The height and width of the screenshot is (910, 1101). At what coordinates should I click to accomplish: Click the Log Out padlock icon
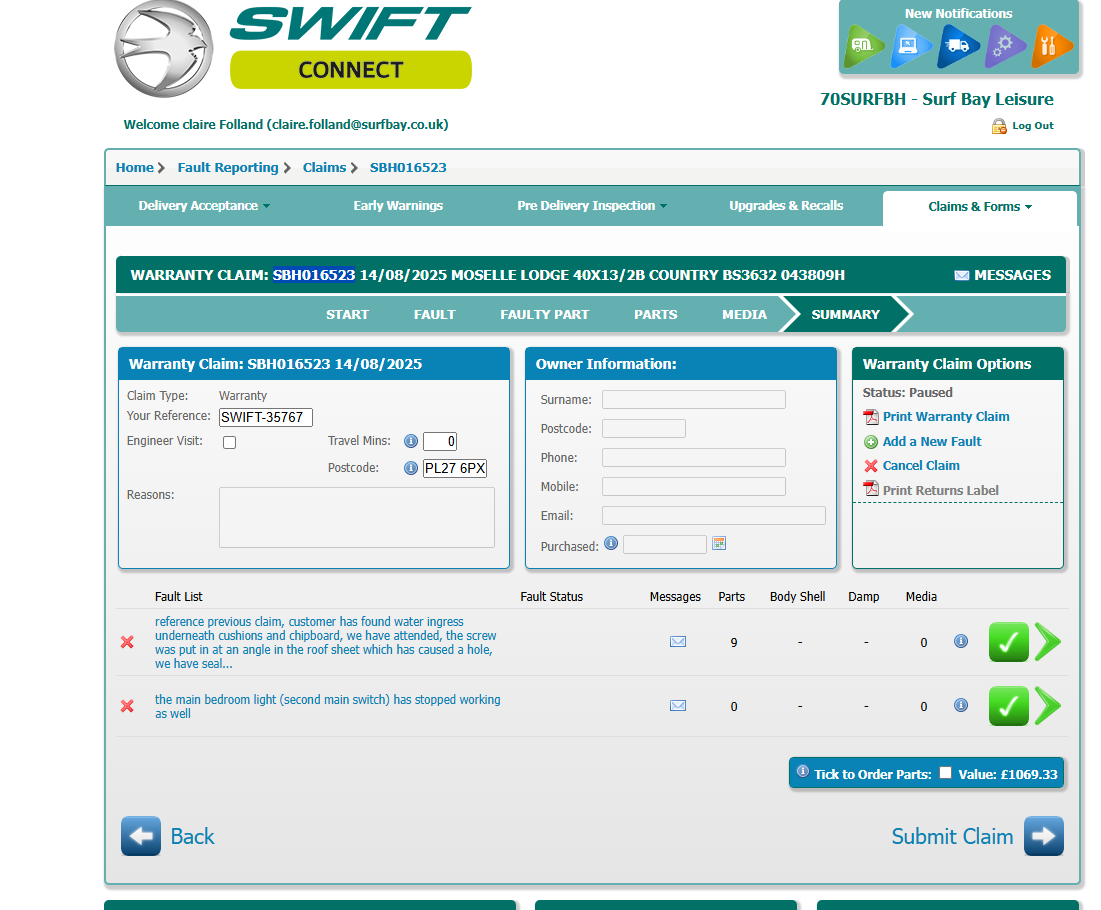(x=998, y=126)
